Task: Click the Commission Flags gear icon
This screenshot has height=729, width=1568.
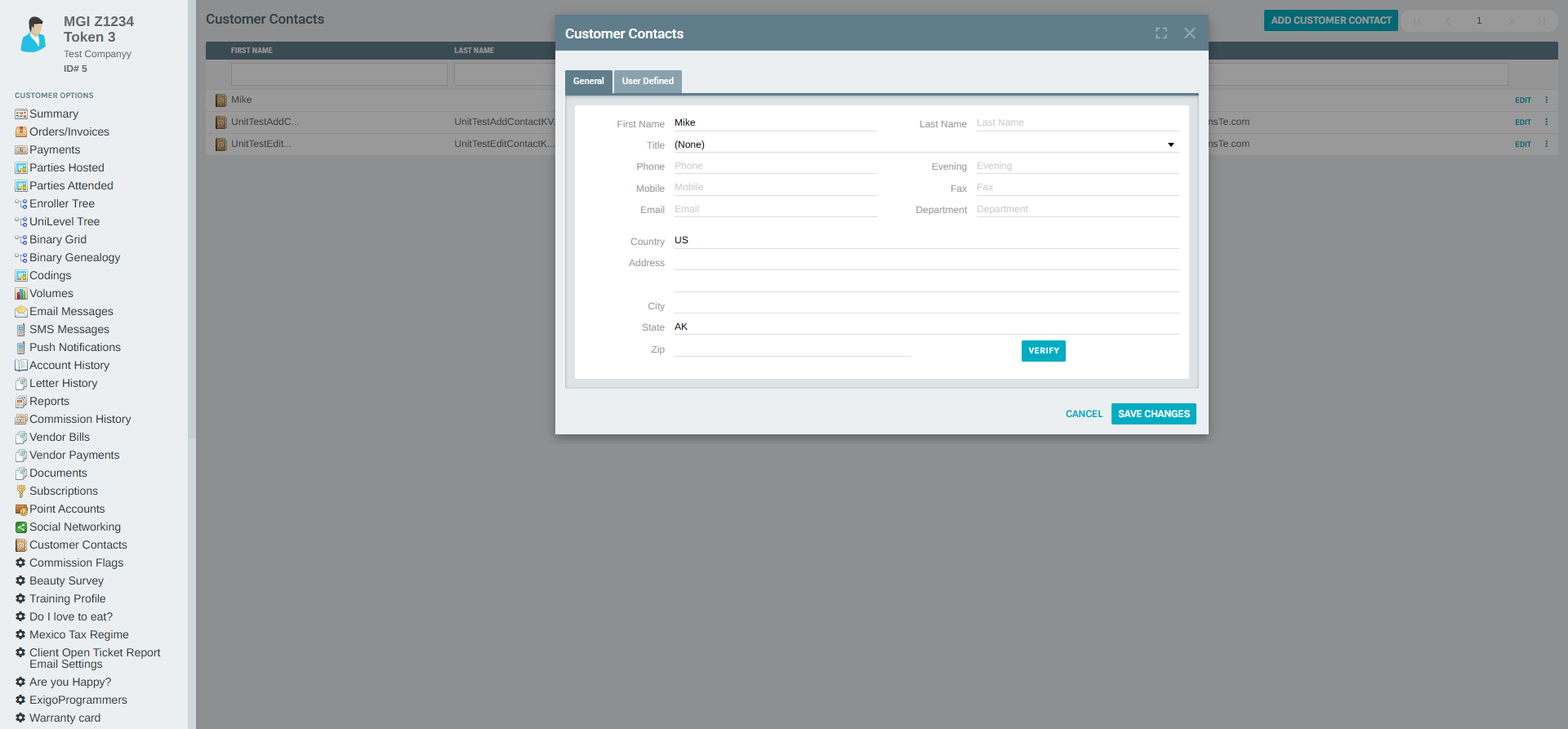Action: click(20, 562)
